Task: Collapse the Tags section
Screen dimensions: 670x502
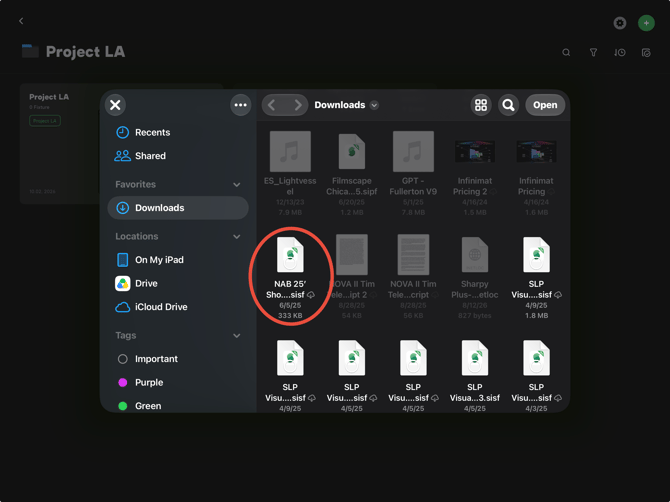Action: [x=236, y=335]
